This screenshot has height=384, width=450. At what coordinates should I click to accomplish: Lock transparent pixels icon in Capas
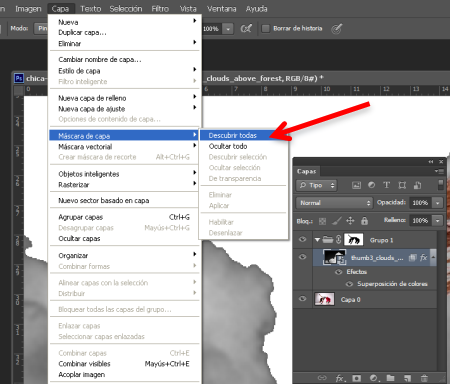[322, 221]
